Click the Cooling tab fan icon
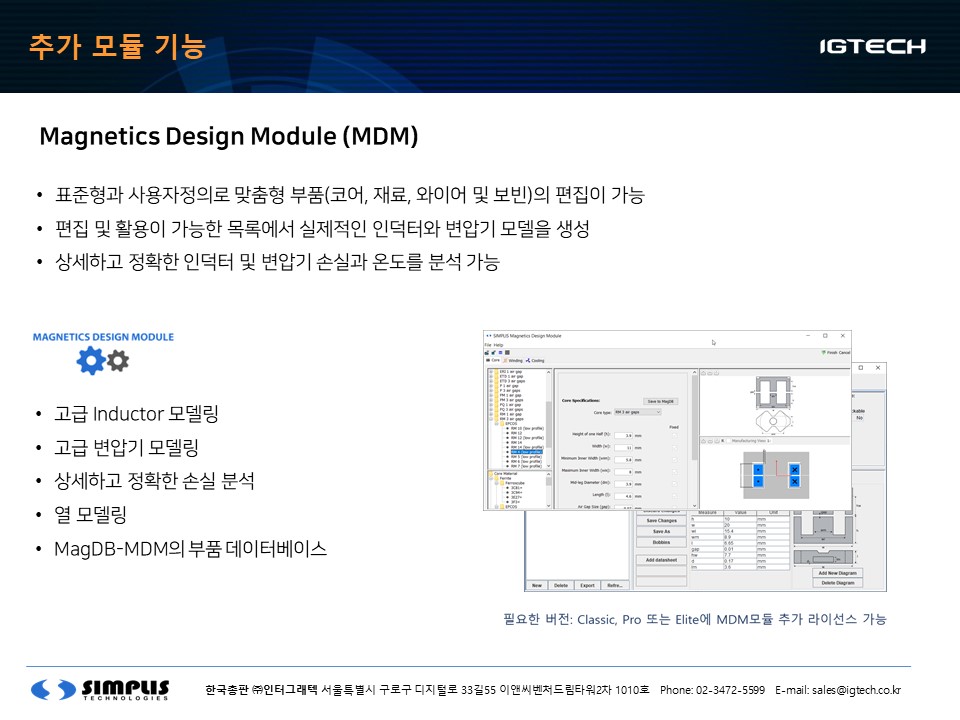Viewport: 960px width, 720px height. click(528, 361)
